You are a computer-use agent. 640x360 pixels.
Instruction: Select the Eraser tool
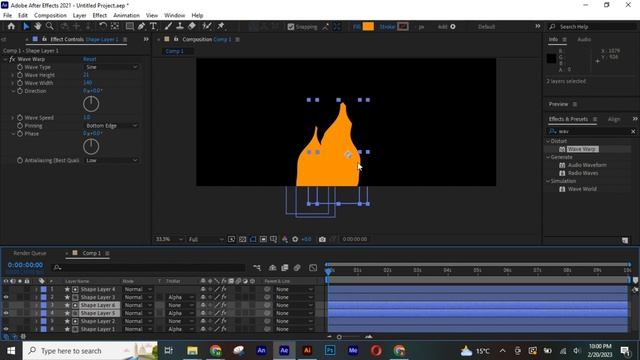pos(192,27)
